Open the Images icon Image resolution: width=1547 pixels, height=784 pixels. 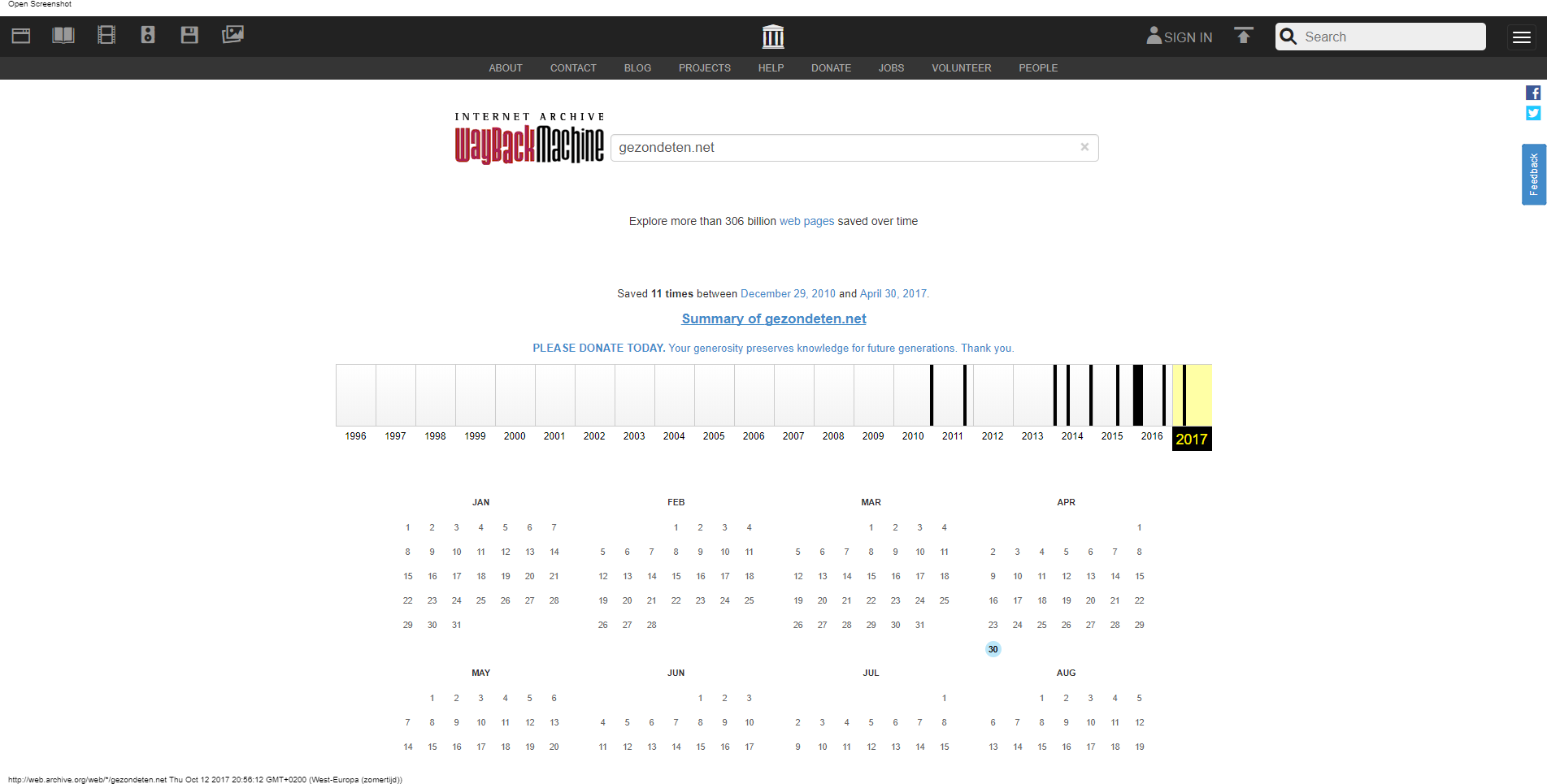pos(232,35)
